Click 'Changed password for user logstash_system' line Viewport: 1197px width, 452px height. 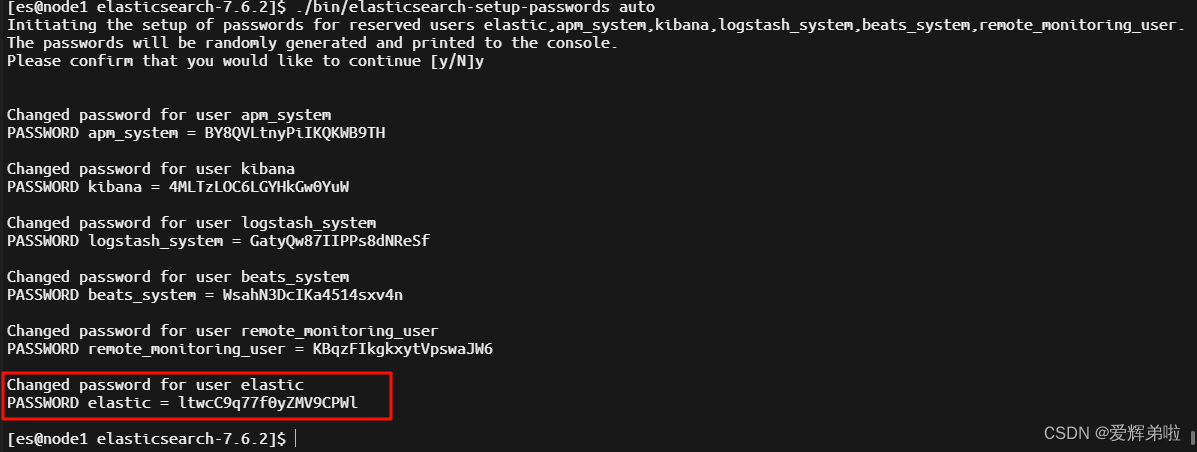pos(191,223)
